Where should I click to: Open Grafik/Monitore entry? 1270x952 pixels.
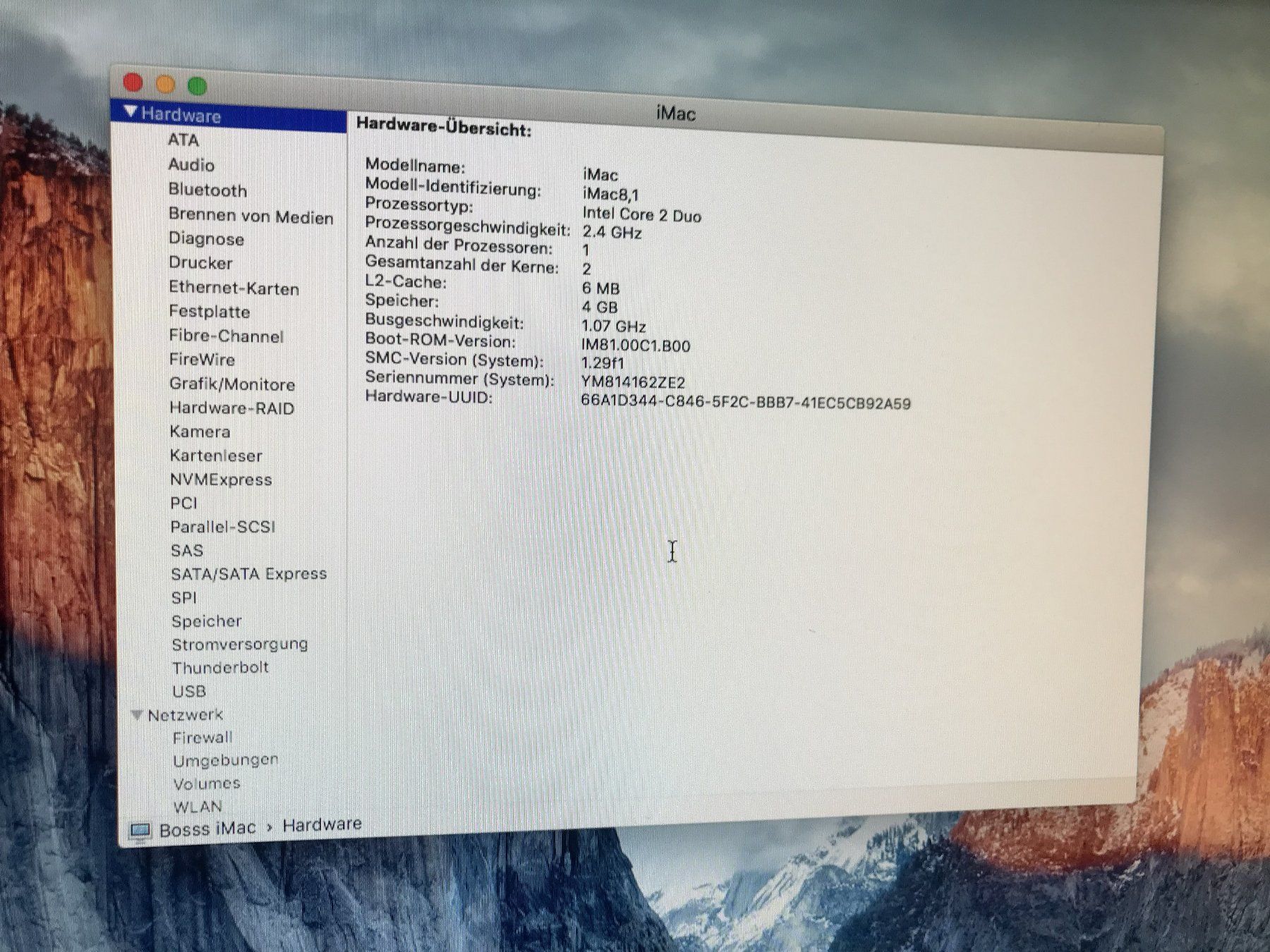[x=232, y=384]
